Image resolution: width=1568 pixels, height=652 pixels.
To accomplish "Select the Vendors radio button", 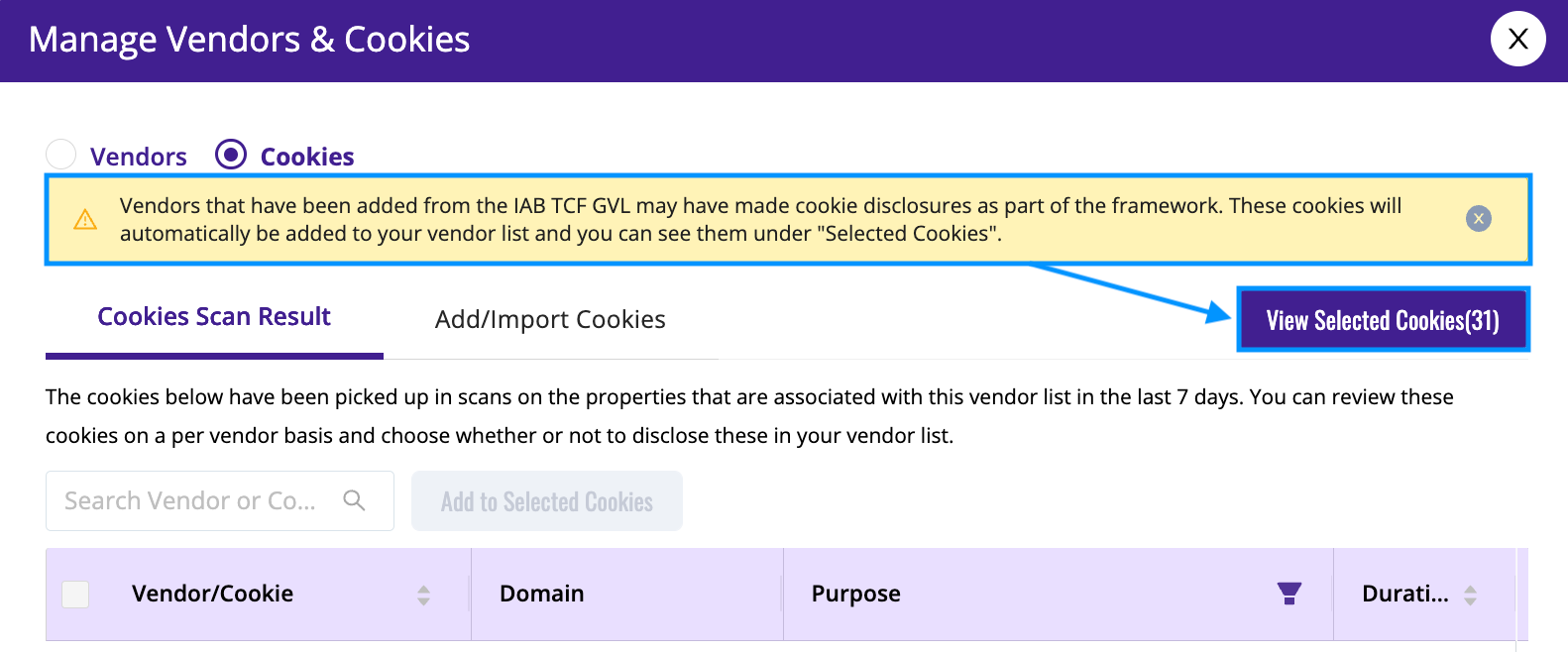I will coord(61,155).
